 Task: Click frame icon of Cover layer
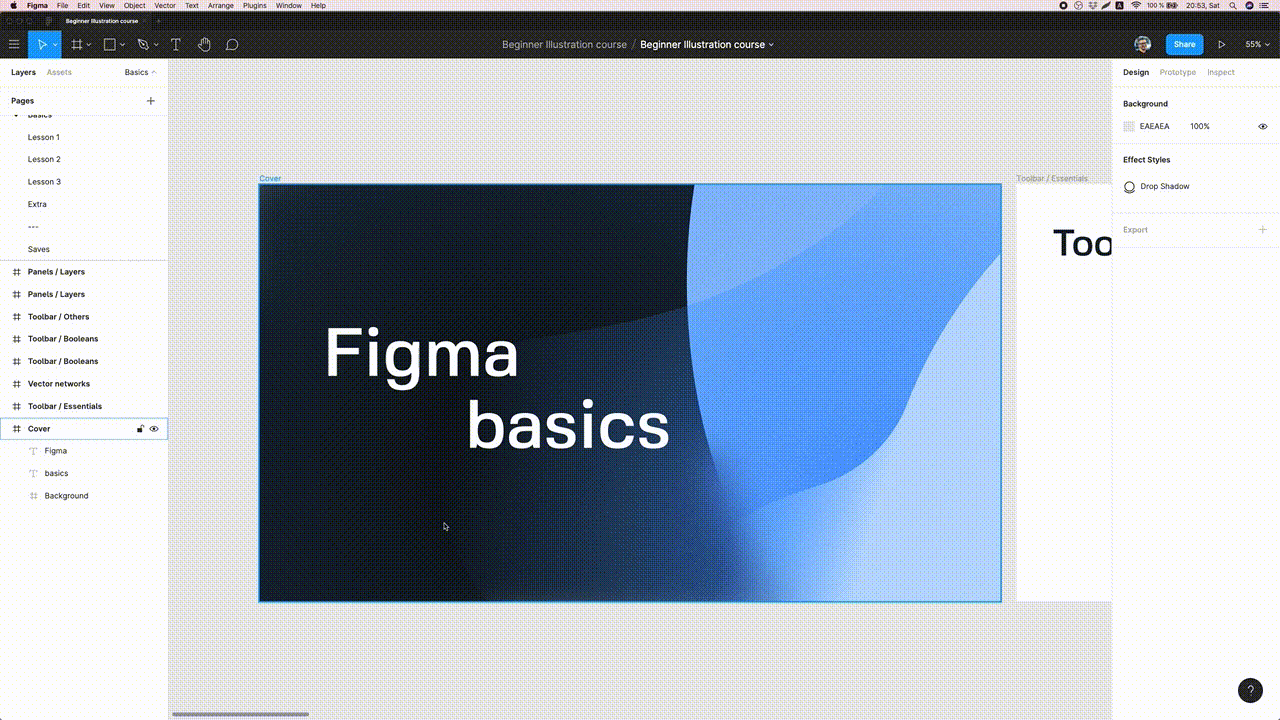click(16, 429)
